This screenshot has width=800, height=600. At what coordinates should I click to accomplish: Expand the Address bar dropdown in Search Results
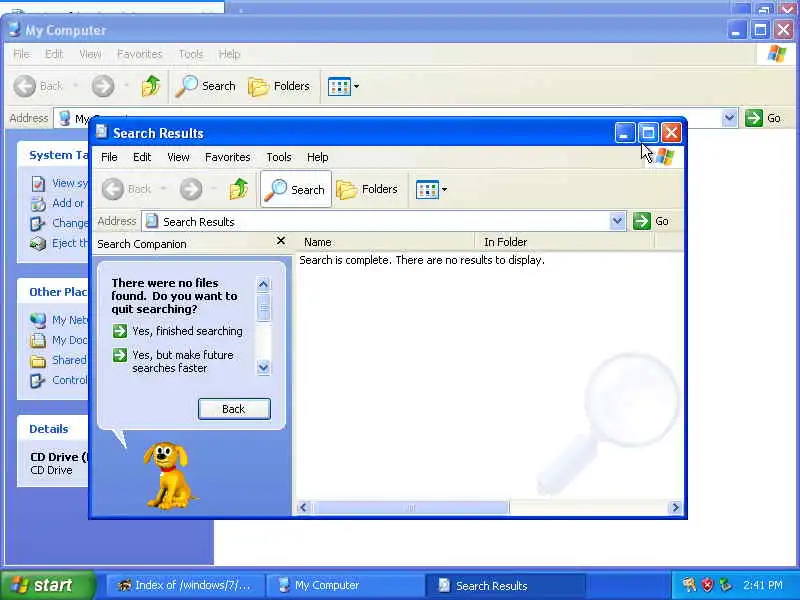(617, 221)
